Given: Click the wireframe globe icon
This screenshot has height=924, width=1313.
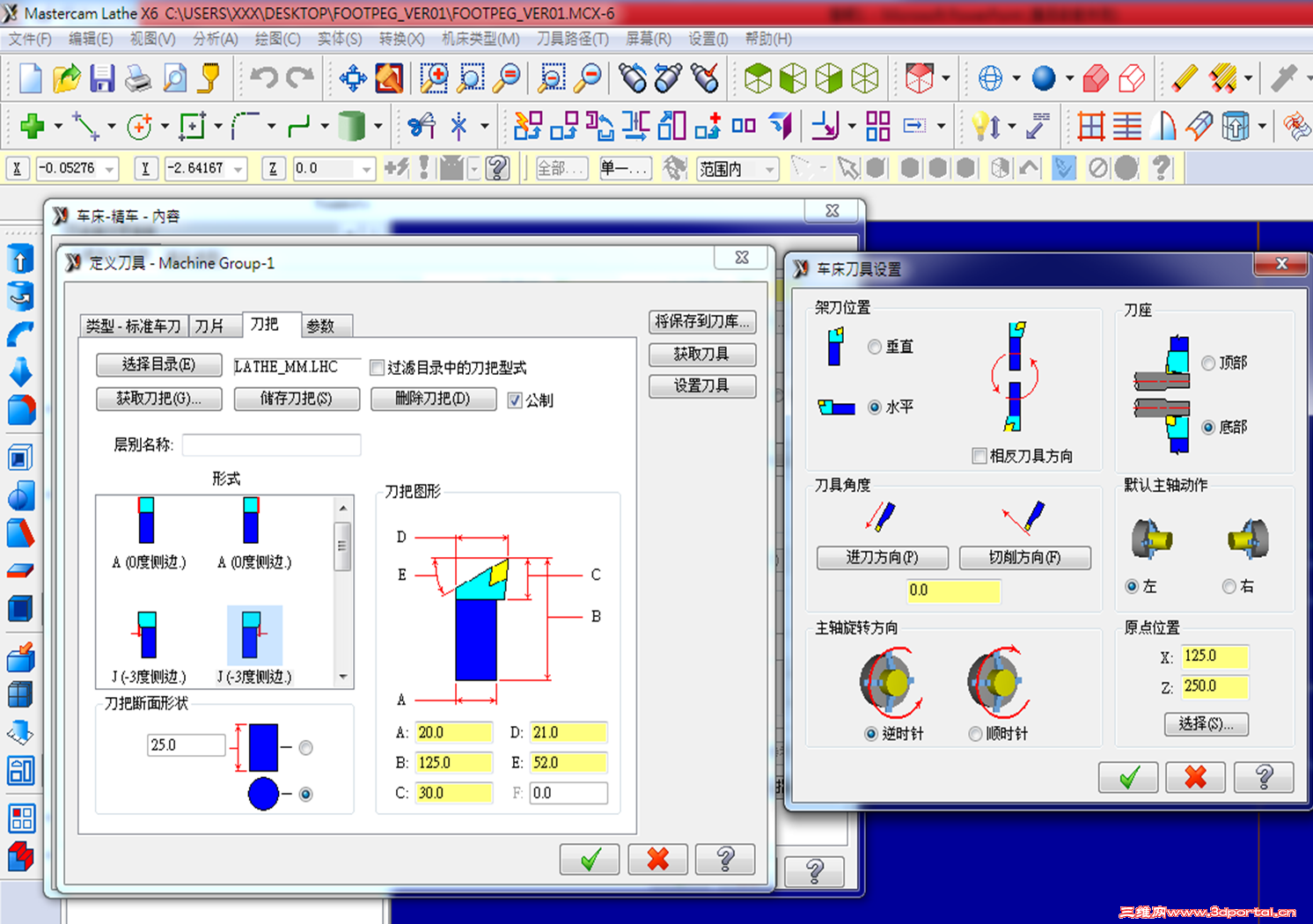Looking at the screenshot, I should 991,78.
